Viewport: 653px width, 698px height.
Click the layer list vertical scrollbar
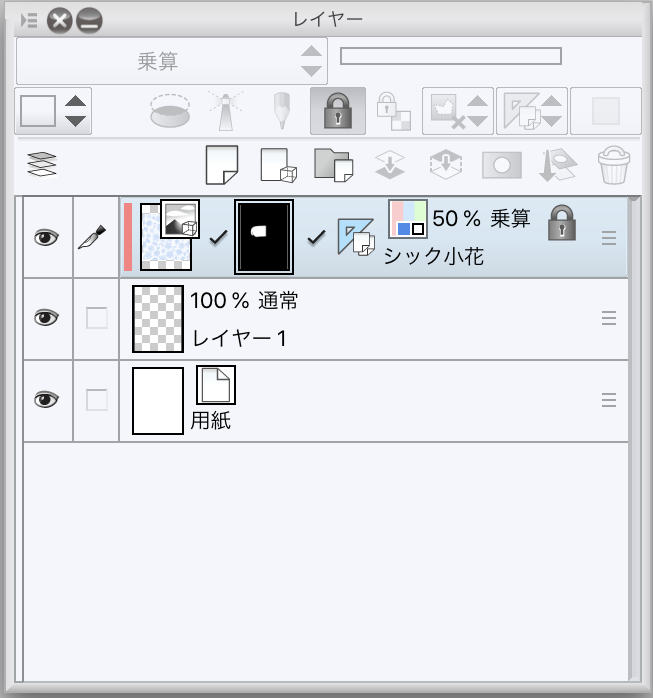[x=634, y=438]
